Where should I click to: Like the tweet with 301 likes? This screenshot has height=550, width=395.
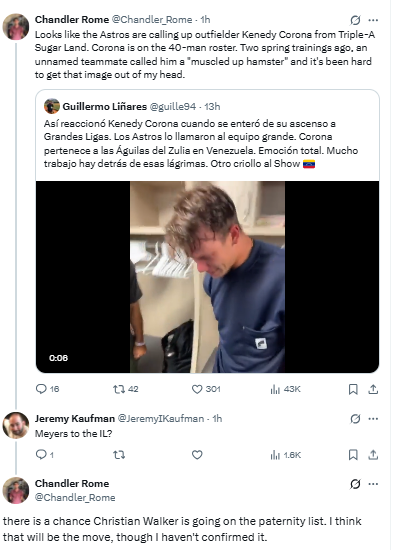[x=206, y=389]
